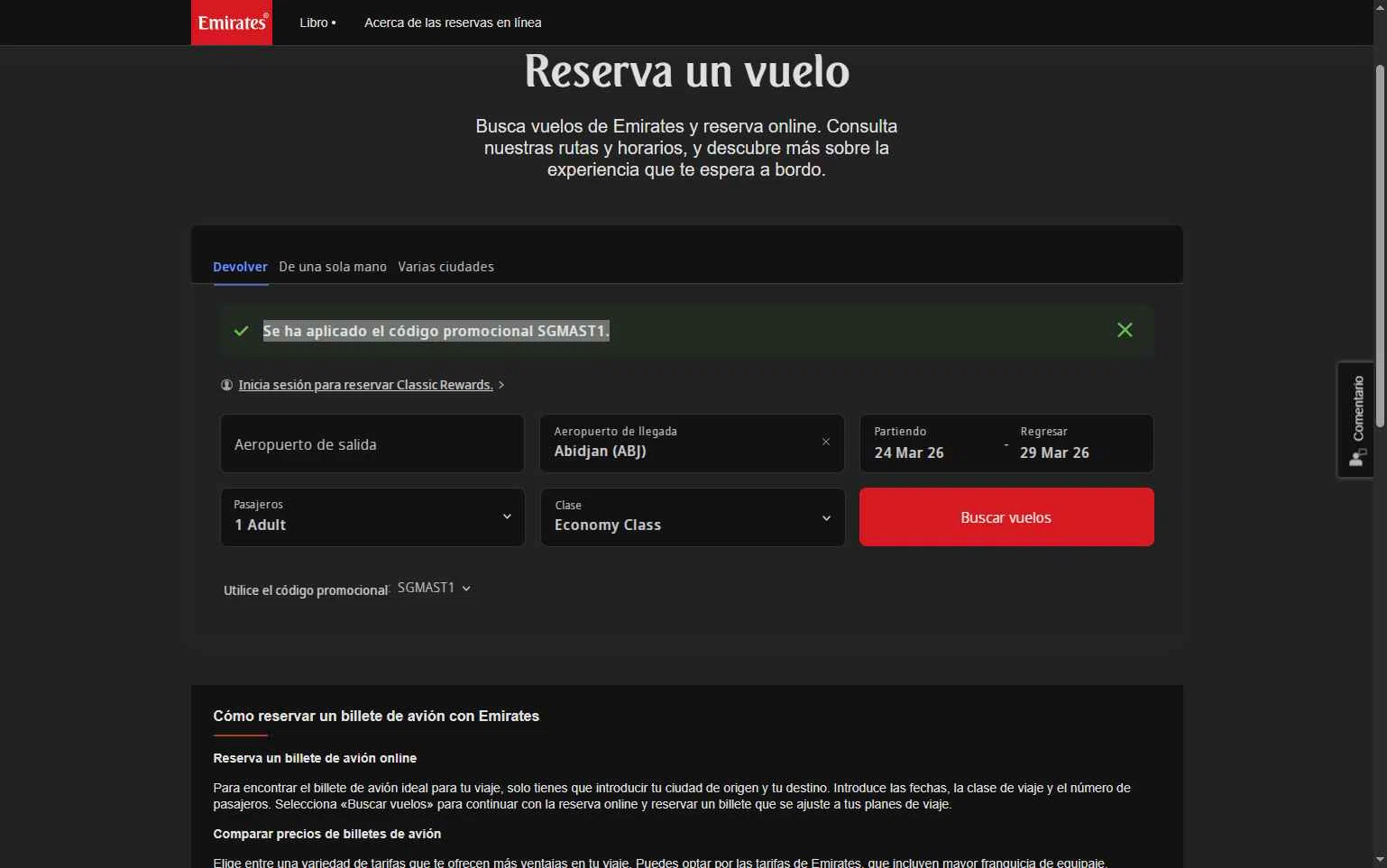The width and height of the screenshot is (1387, 868).
Task: Open Inicia sesión para reservar Classic Rewards link
Action: coord(365,385)
